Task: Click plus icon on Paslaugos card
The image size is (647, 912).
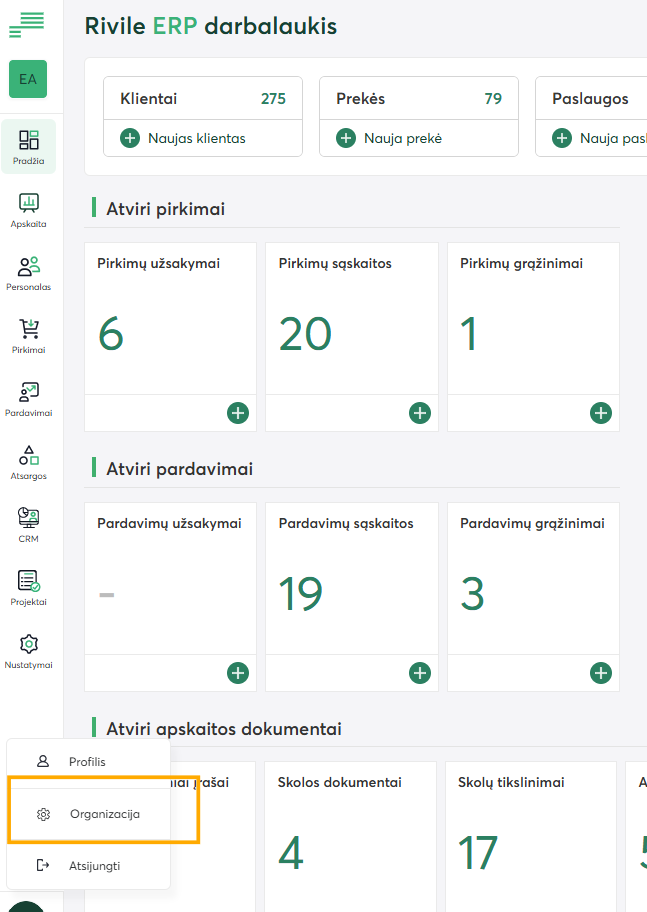Action: (x=561, y=138)
